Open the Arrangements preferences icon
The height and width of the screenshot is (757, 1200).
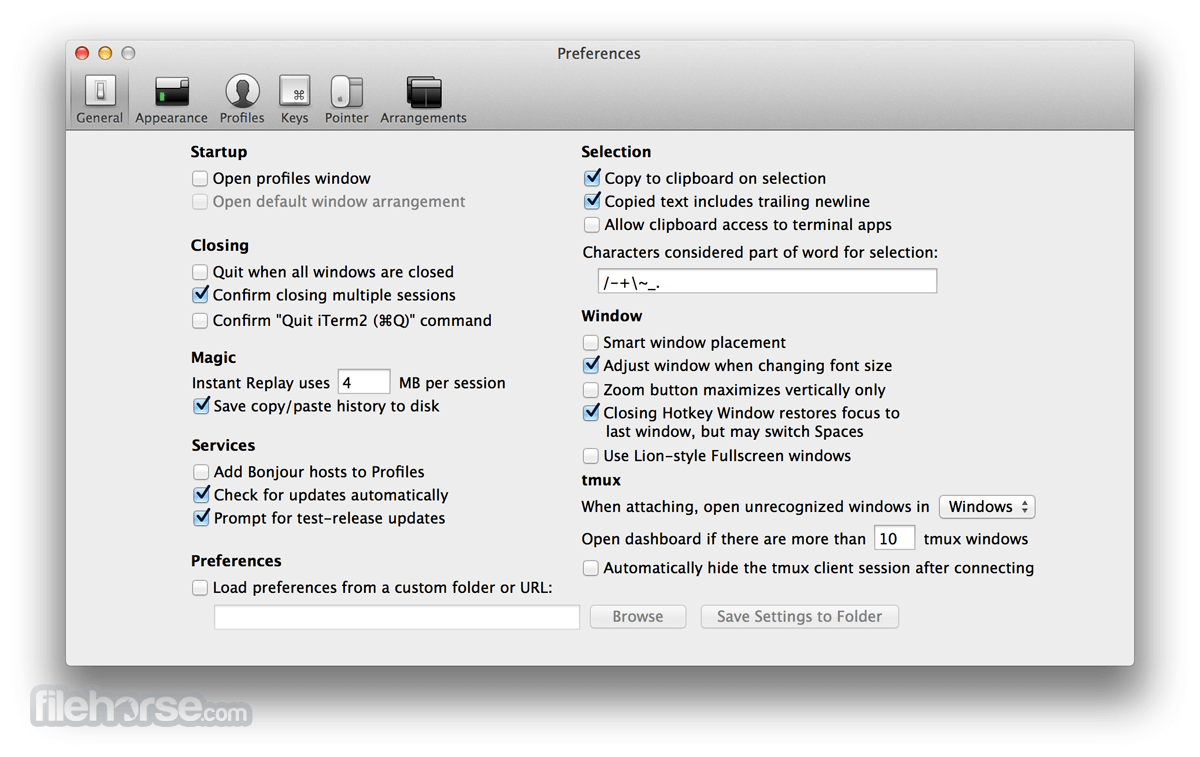(424, 92)
